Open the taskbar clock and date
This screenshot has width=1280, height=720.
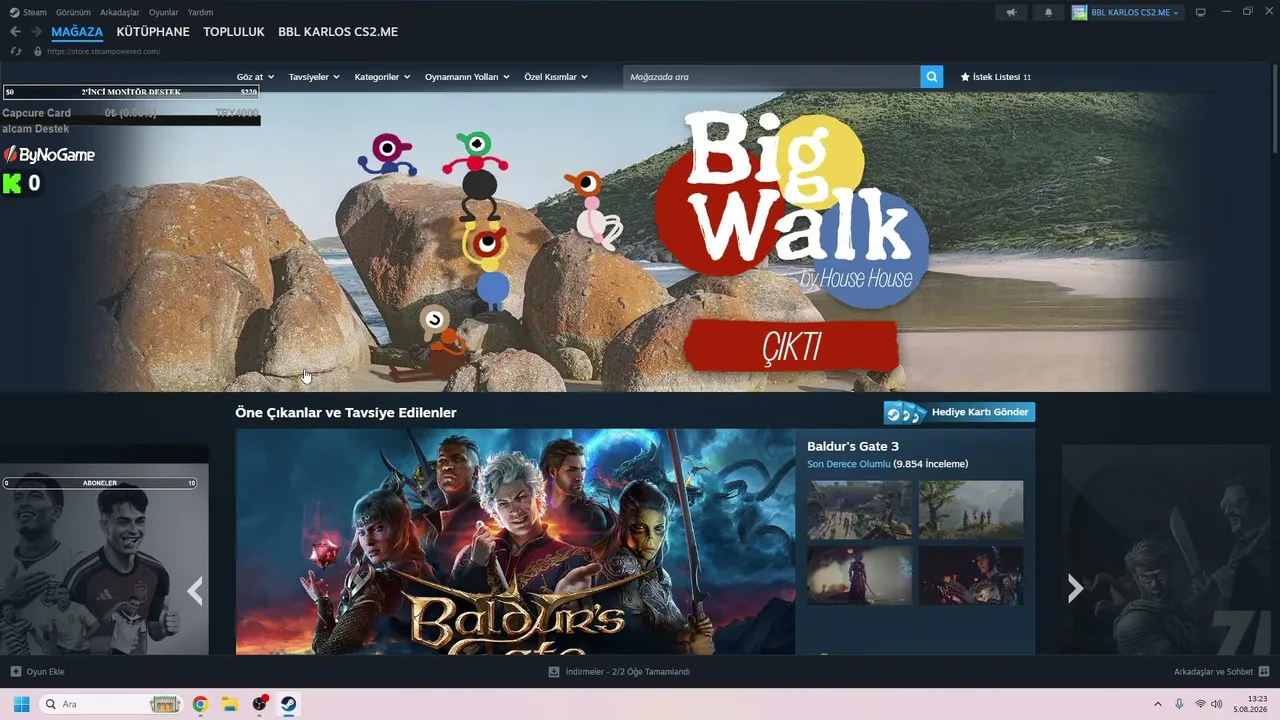click(1249, 704)
